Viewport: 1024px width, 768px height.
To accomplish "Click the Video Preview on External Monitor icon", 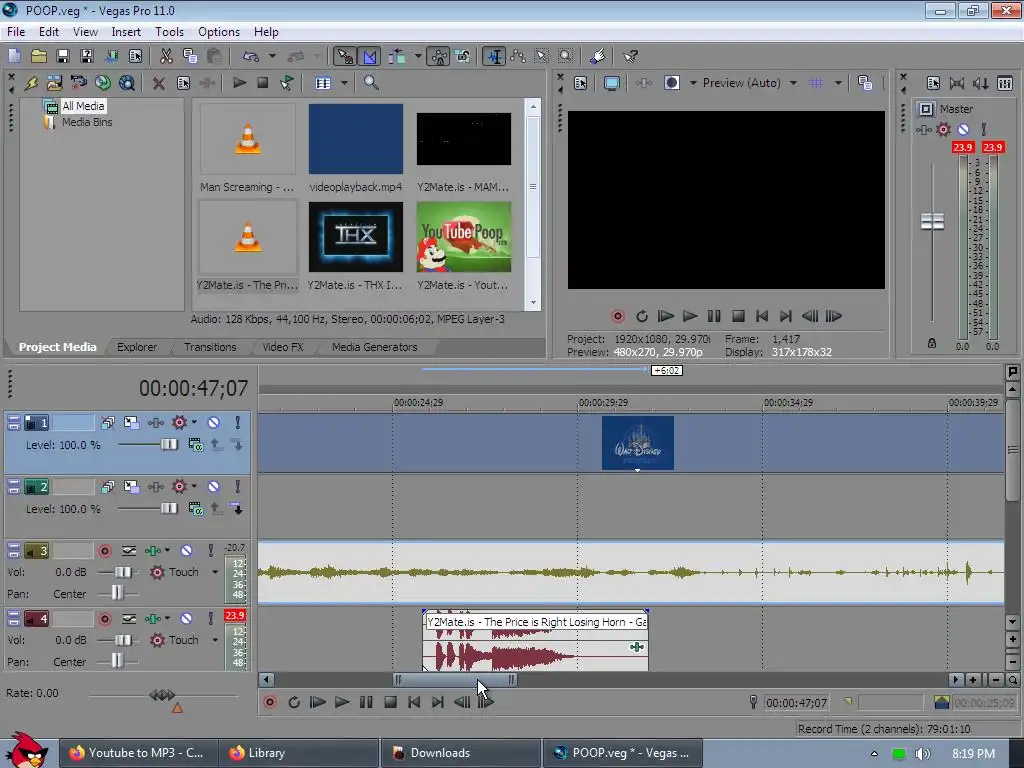I will pos(612,83).
